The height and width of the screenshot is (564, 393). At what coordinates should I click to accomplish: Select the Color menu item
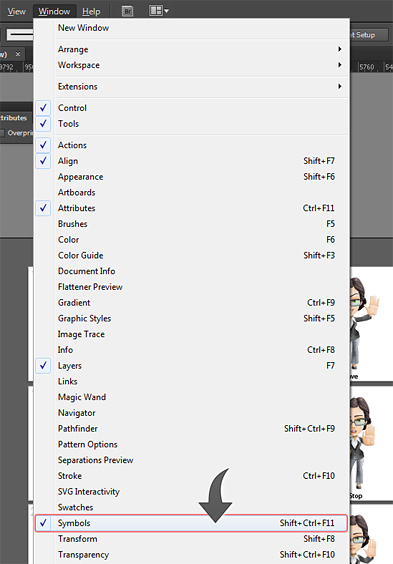click(192, 240)
